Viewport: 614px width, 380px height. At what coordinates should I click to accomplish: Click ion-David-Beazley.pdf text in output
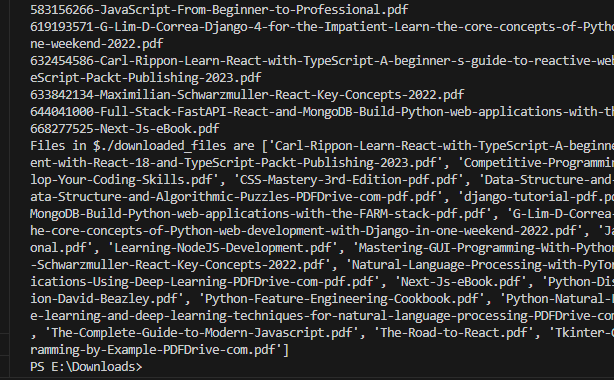pos(104,299)
